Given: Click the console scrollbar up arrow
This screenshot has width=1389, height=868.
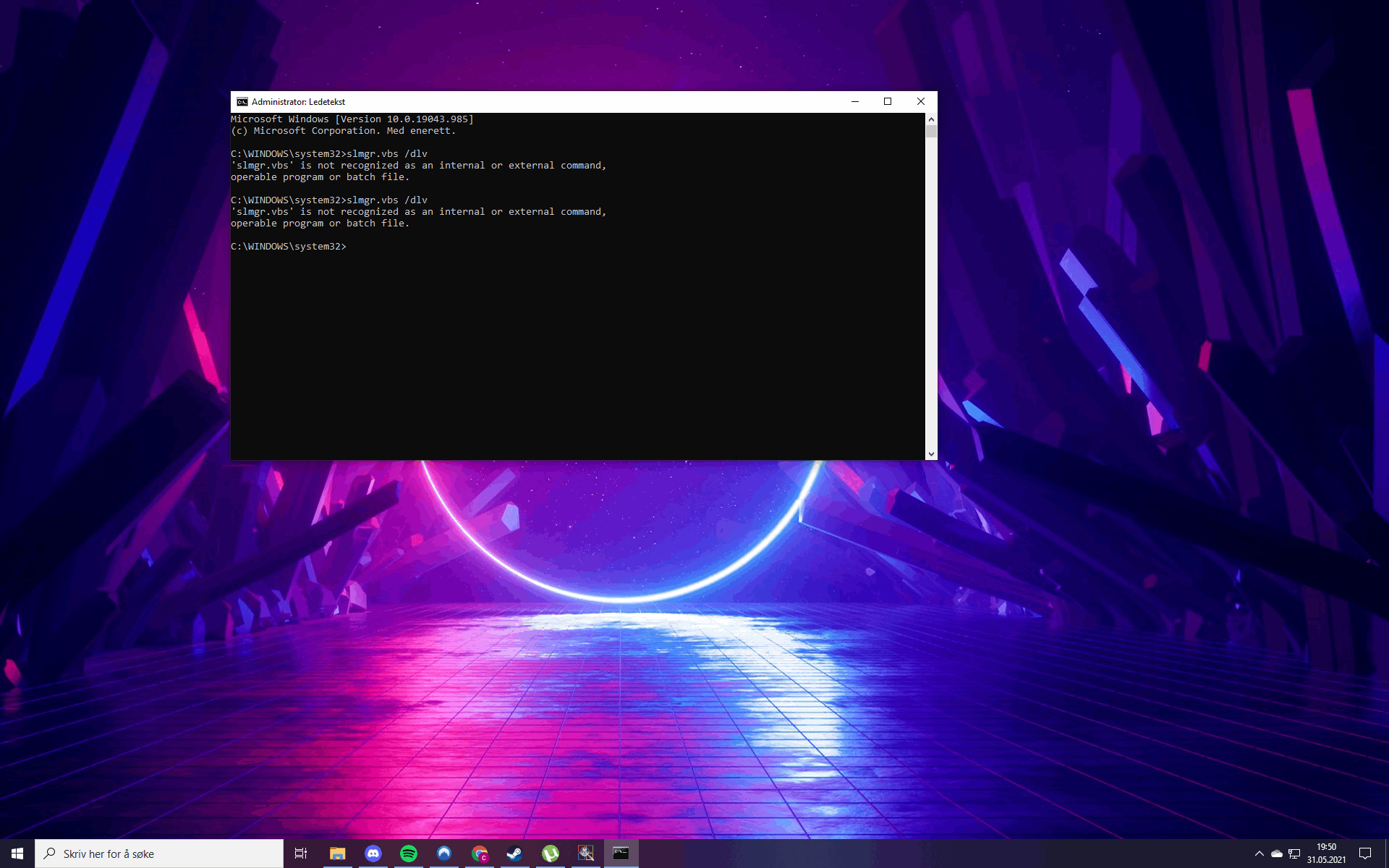Looking at the screenshot, I should click(931, 119).
